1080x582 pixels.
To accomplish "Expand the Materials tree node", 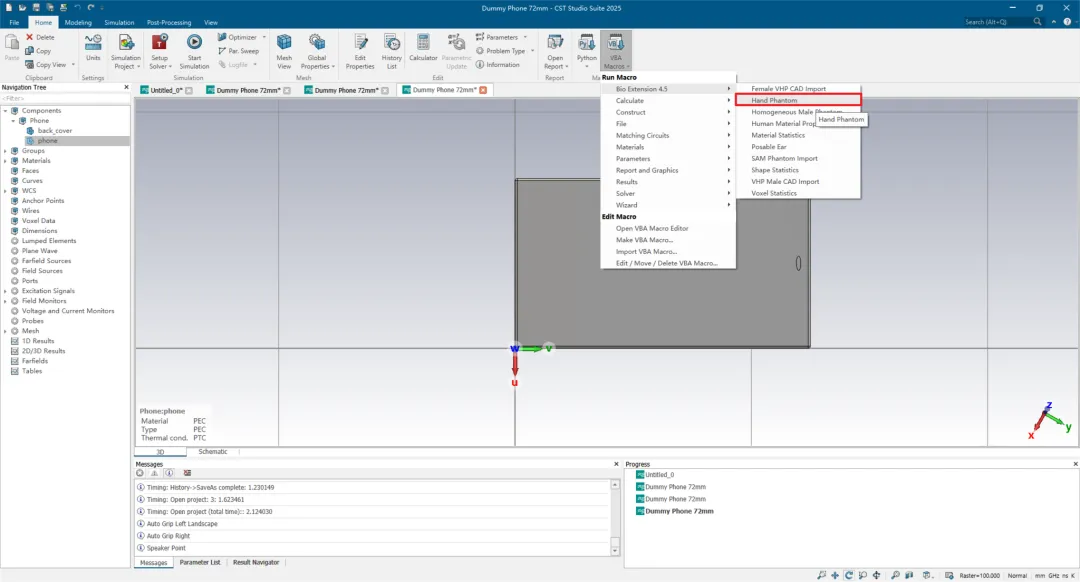I will (6, 161).
